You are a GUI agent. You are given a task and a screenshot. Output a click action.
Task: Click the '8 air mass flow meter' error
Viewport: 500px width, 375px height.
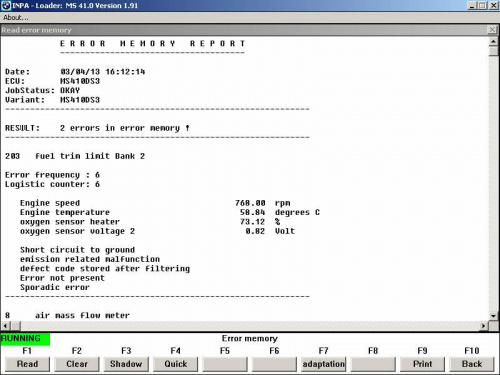[x=67, y=315]
